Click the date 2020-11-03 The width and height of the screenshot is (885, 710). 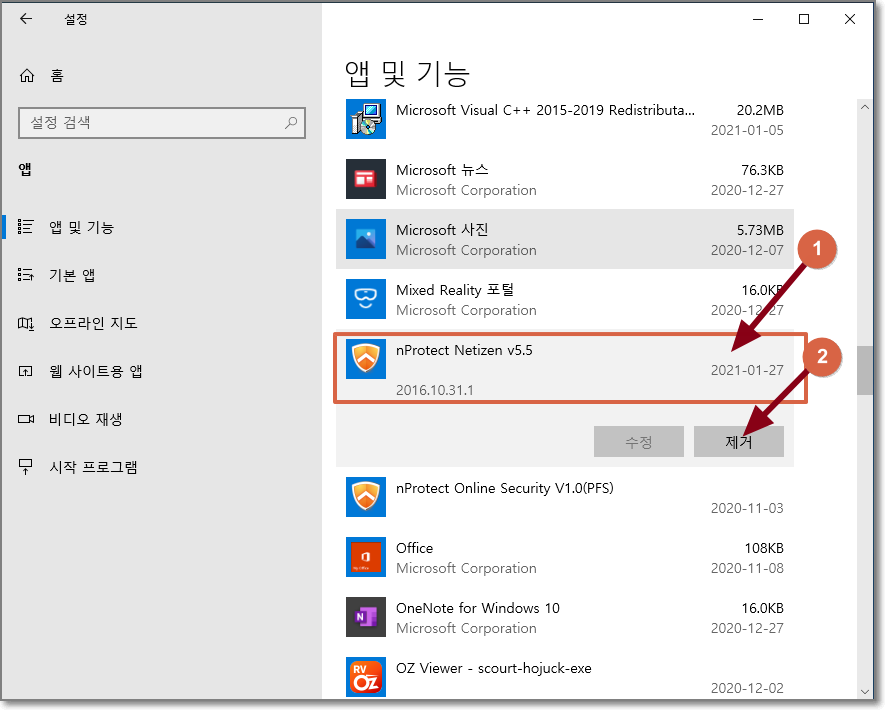click(747, 508)
